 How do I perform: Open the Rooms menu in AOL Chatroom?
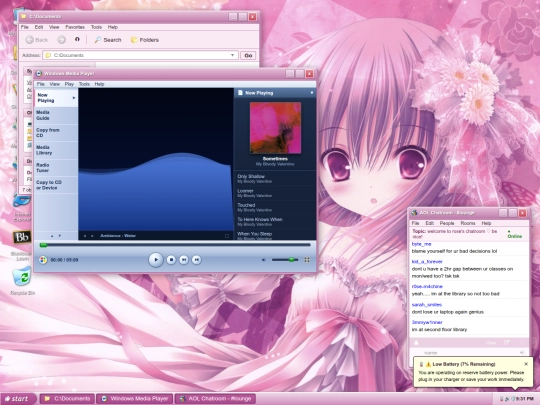pos(468,223)
